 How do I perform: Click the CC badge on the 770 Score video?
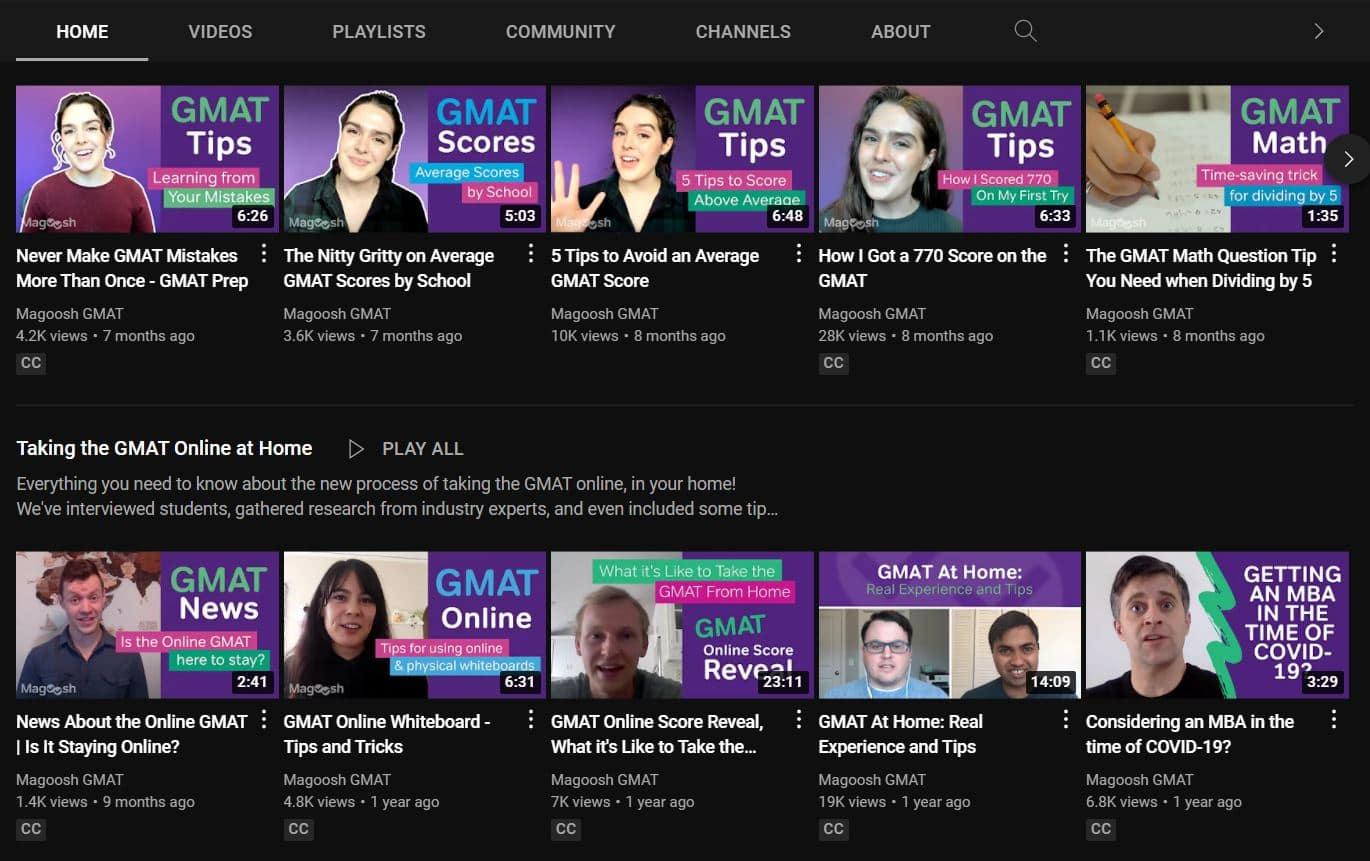833,362
